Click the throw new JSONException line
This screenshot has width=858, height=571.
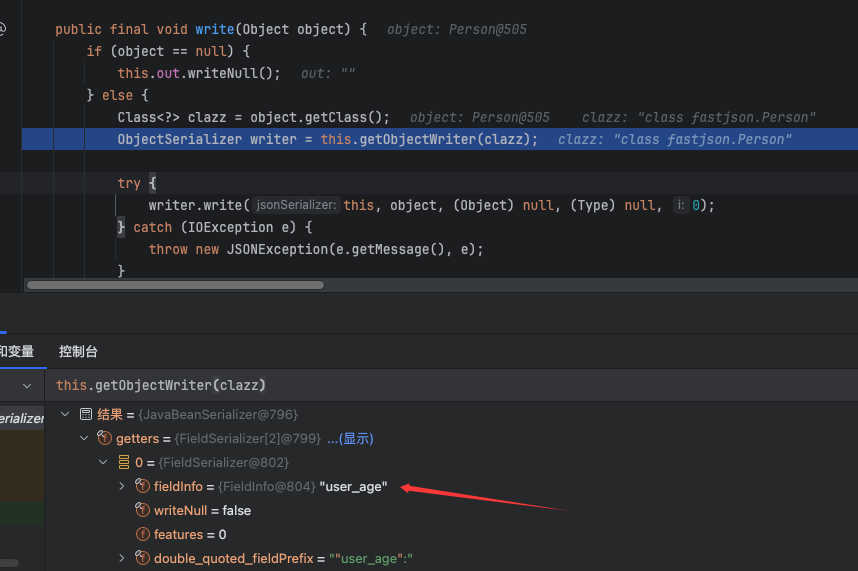[316, 249]
